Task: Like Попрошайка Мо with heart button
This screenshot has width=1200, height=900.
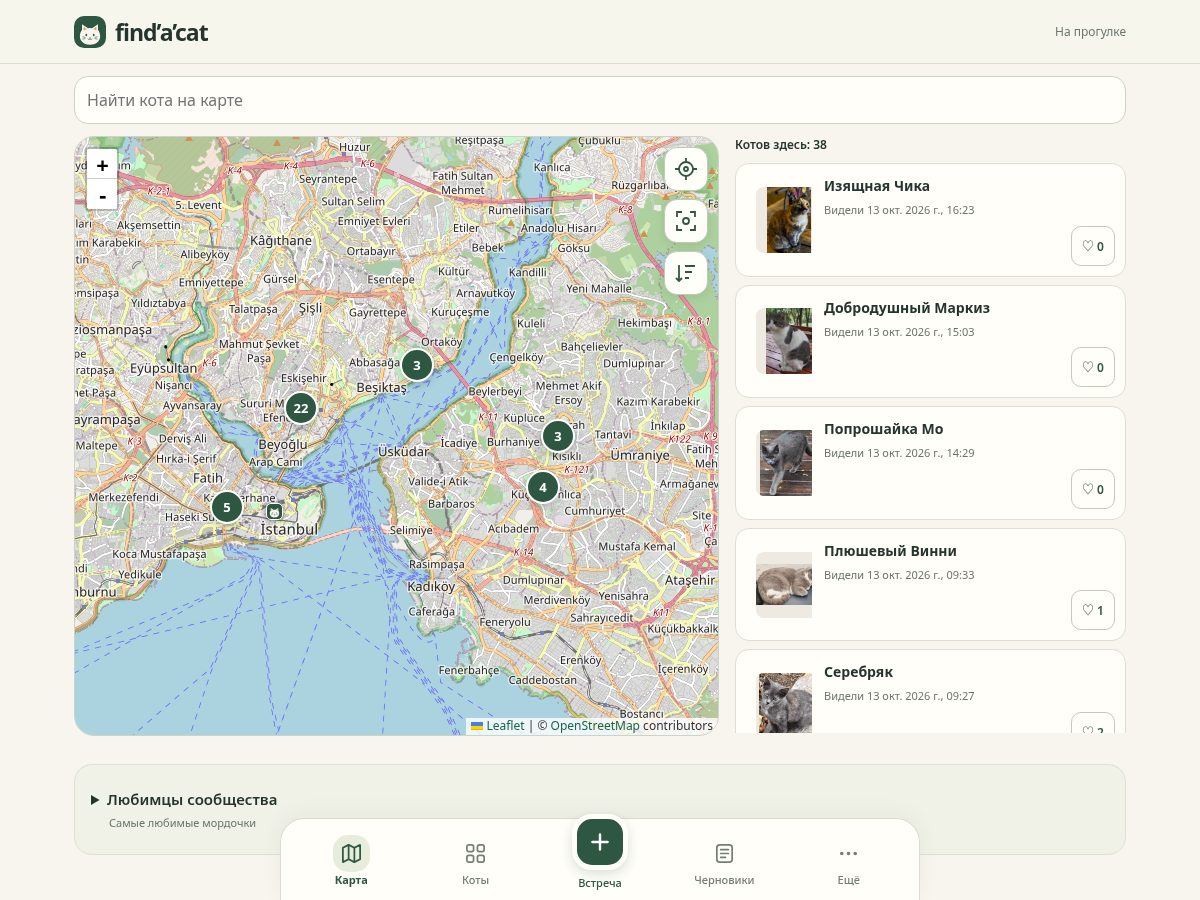Action: point(1093,489)
